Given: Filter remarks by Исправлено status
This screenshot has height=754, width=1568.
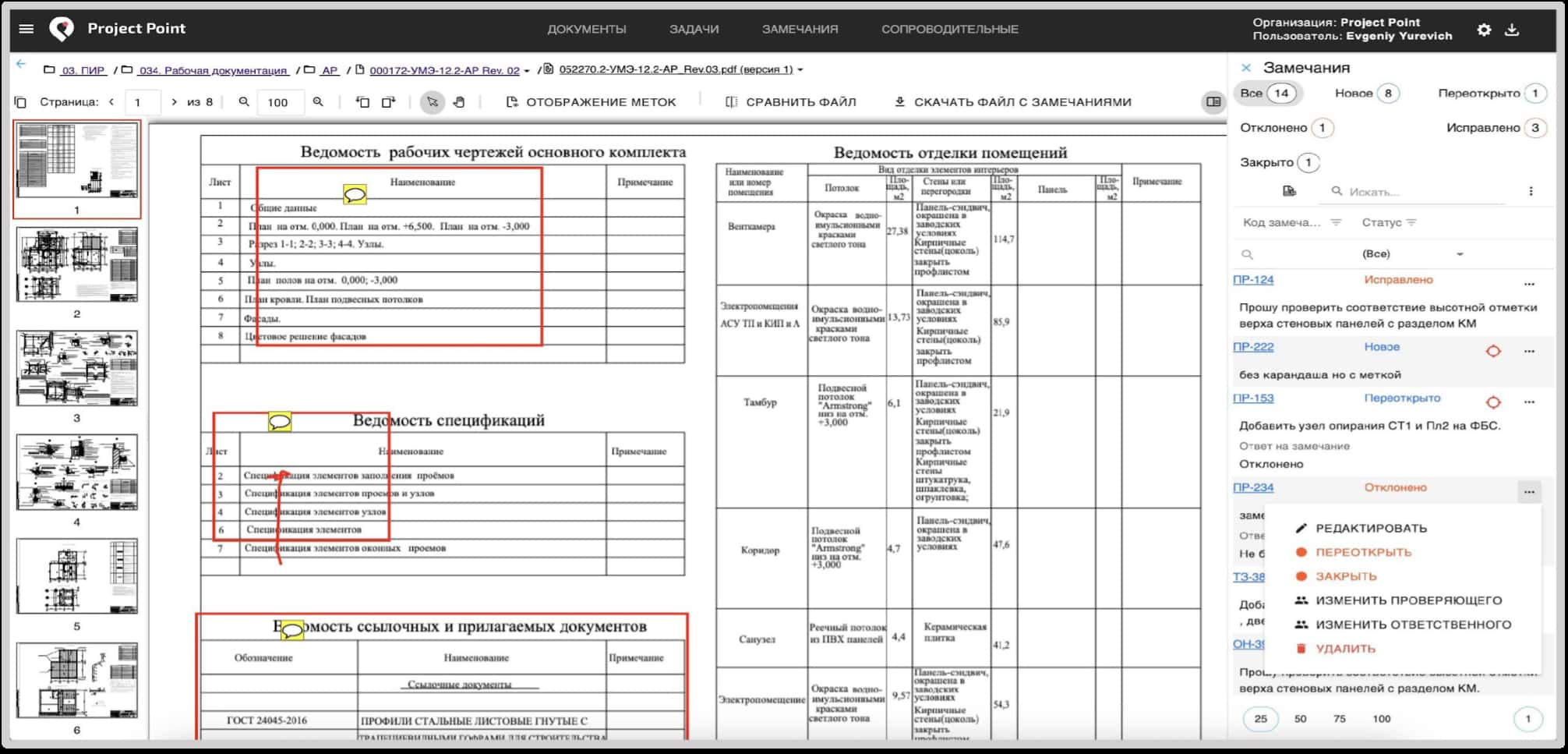Looking at the screenshot, I should tap(1497, 128).
